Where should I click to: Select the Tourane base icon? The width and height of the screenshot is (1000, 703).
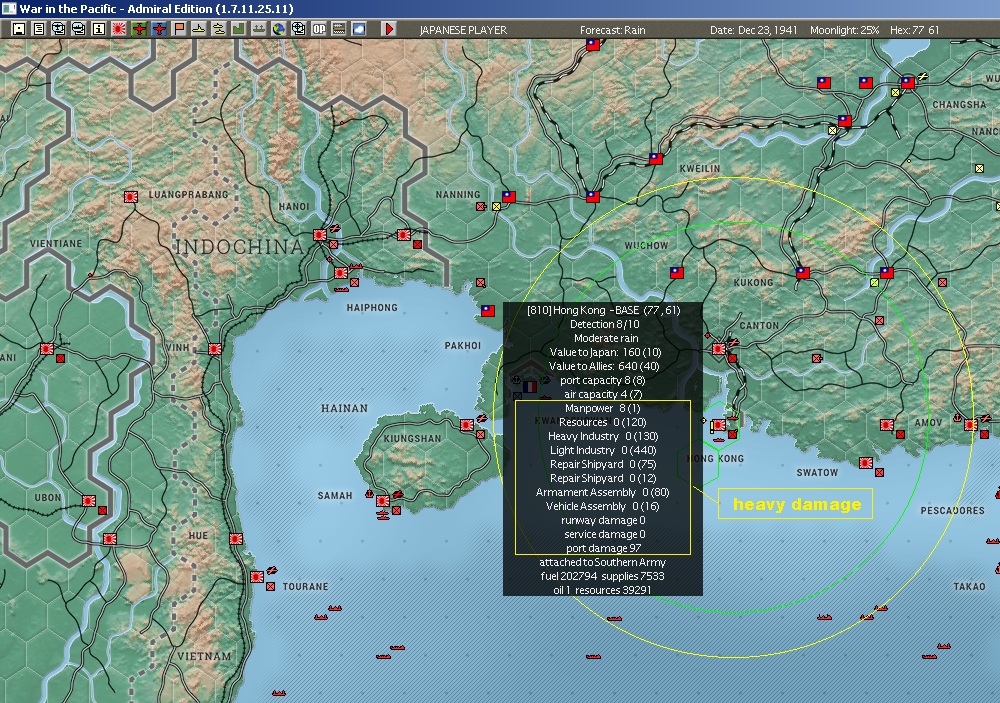[257, 577]
